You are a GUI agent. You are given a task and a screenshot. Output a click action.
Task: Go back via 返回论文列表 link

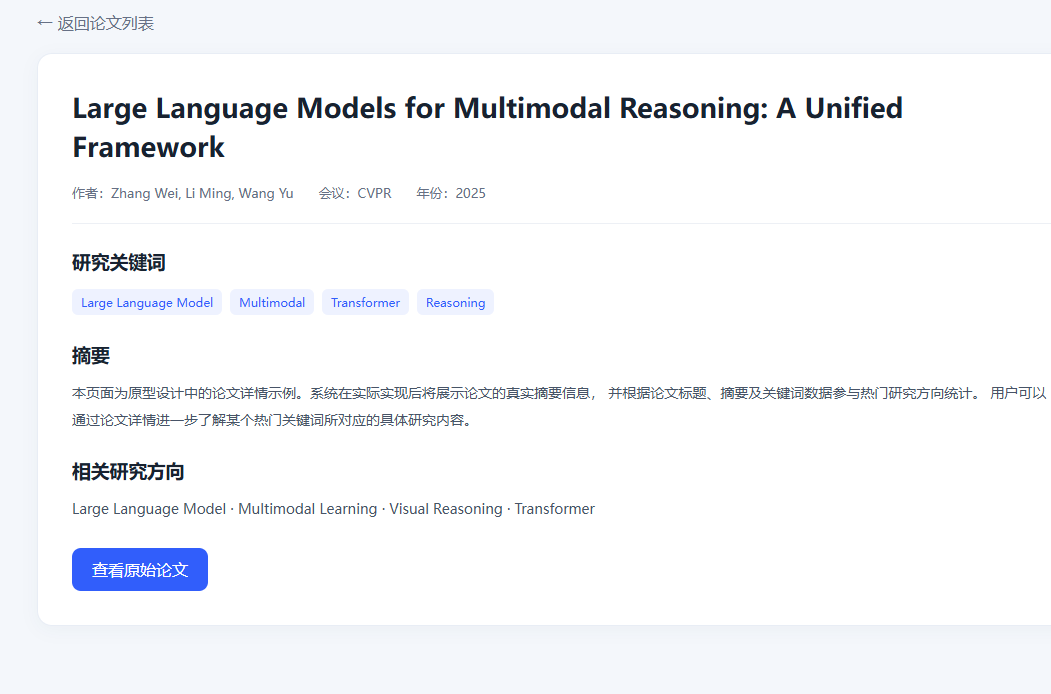point(96,23)
